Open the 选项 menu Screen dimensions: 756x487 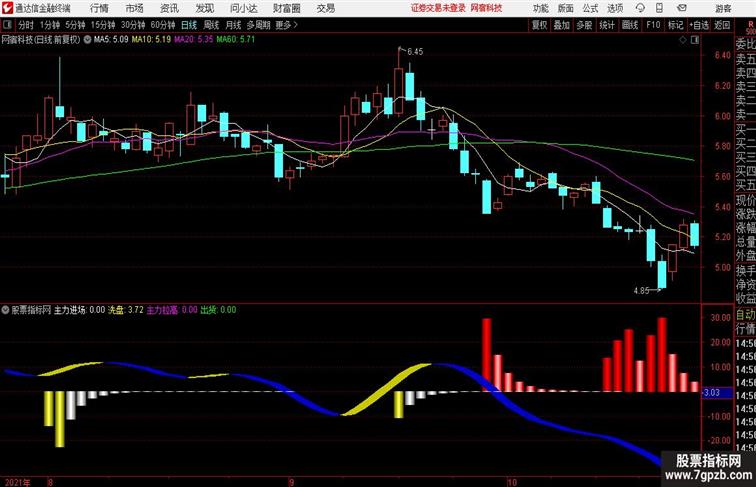pos(615,8)
